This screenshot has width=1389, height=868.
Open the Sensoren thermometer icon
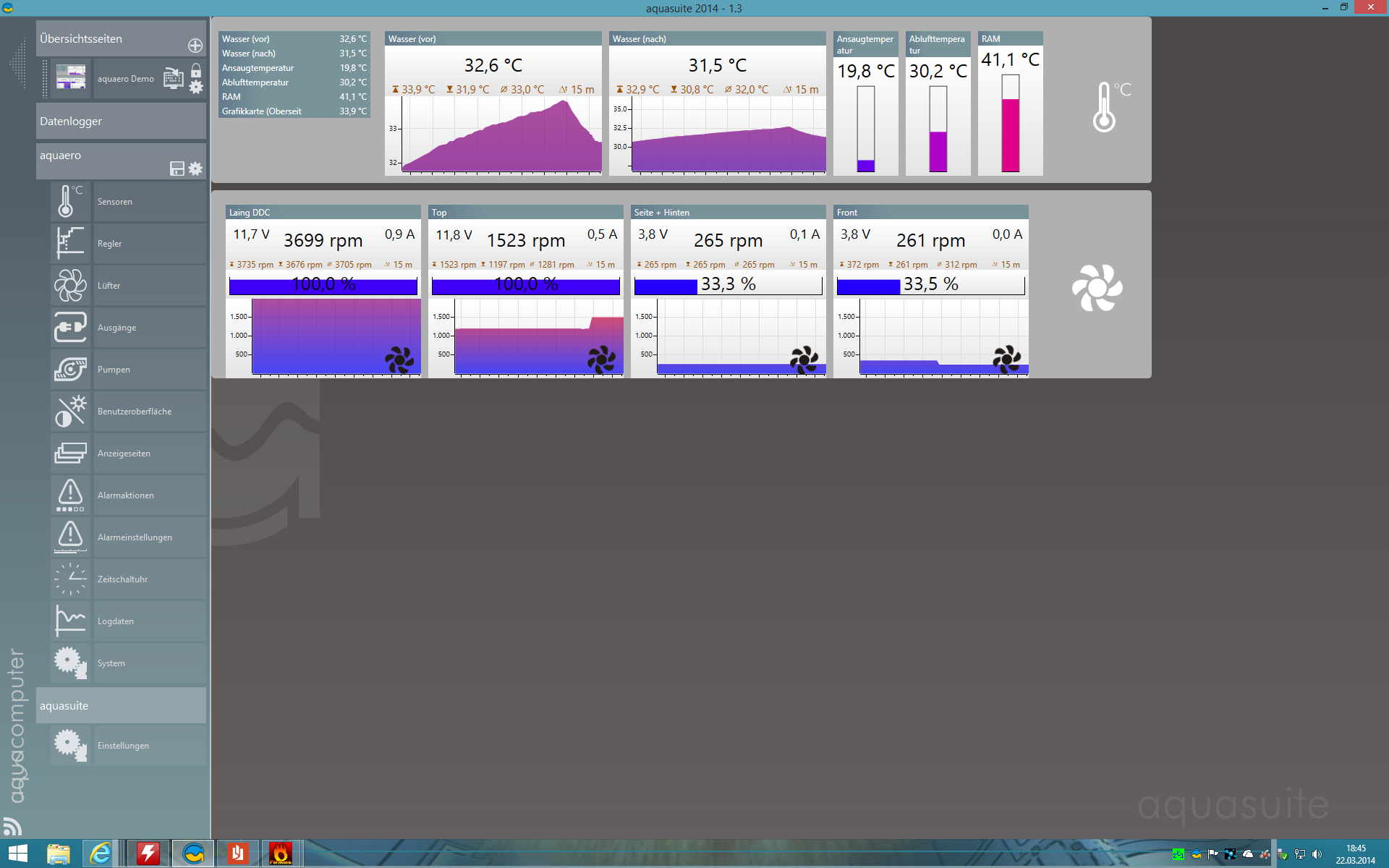click(70, 201)
